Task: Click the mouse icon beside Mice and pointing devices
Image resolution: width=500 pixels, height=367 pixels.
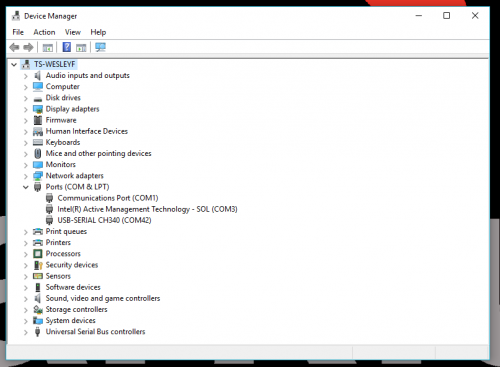Action: click(x=38, y=153)
